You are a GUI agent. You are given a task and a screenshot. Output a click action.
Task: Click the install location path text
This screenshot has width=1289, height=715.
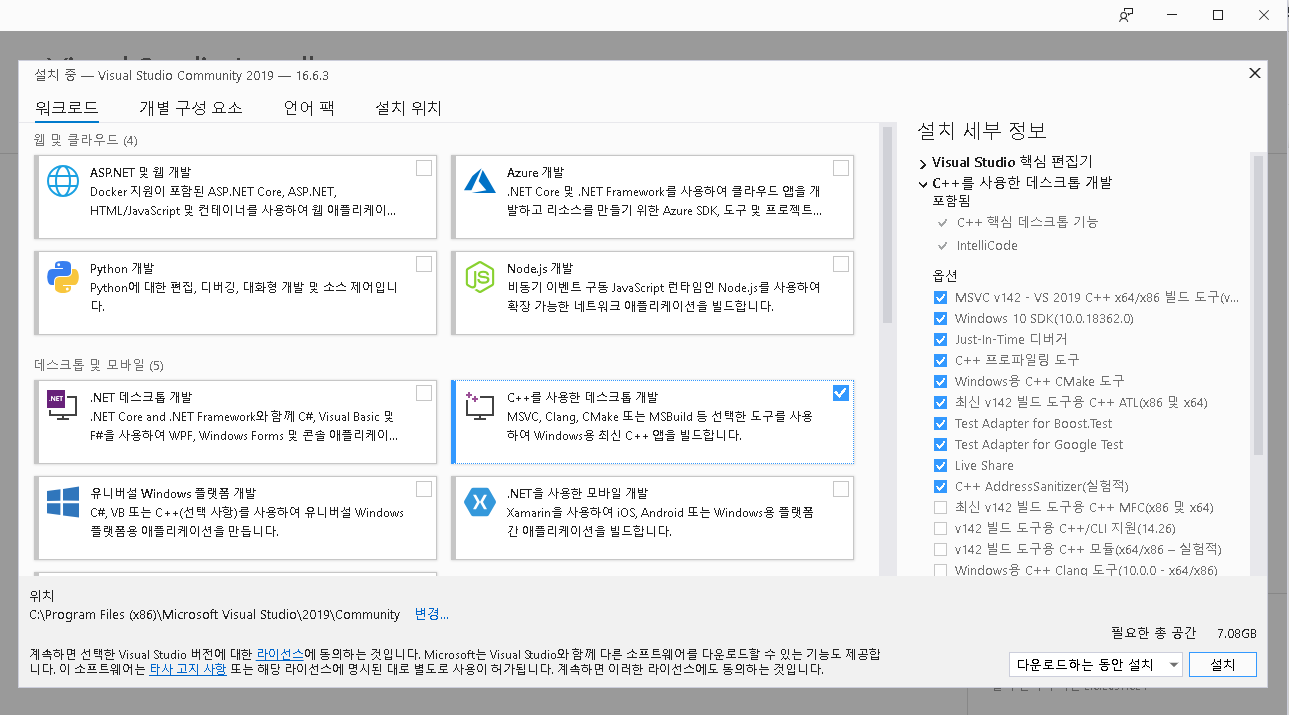coord(215,614)
